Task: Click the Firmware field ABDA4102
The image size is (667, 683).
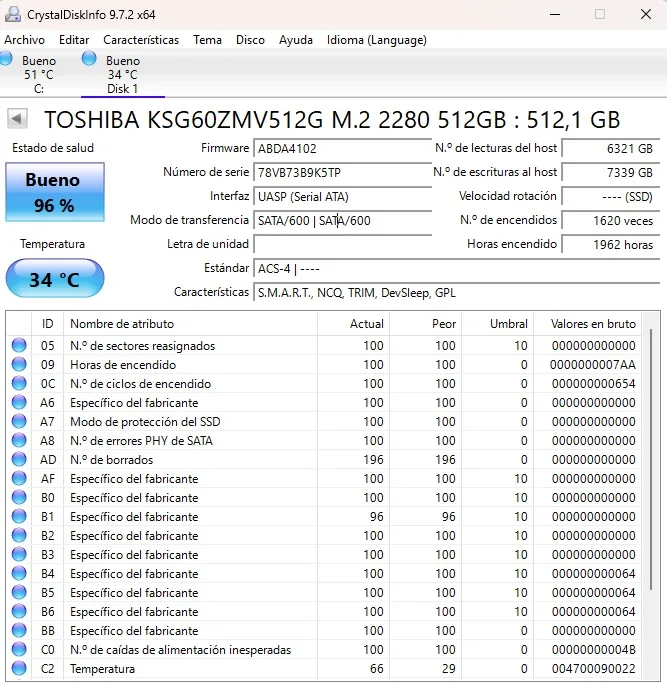Action: (342, 149)
